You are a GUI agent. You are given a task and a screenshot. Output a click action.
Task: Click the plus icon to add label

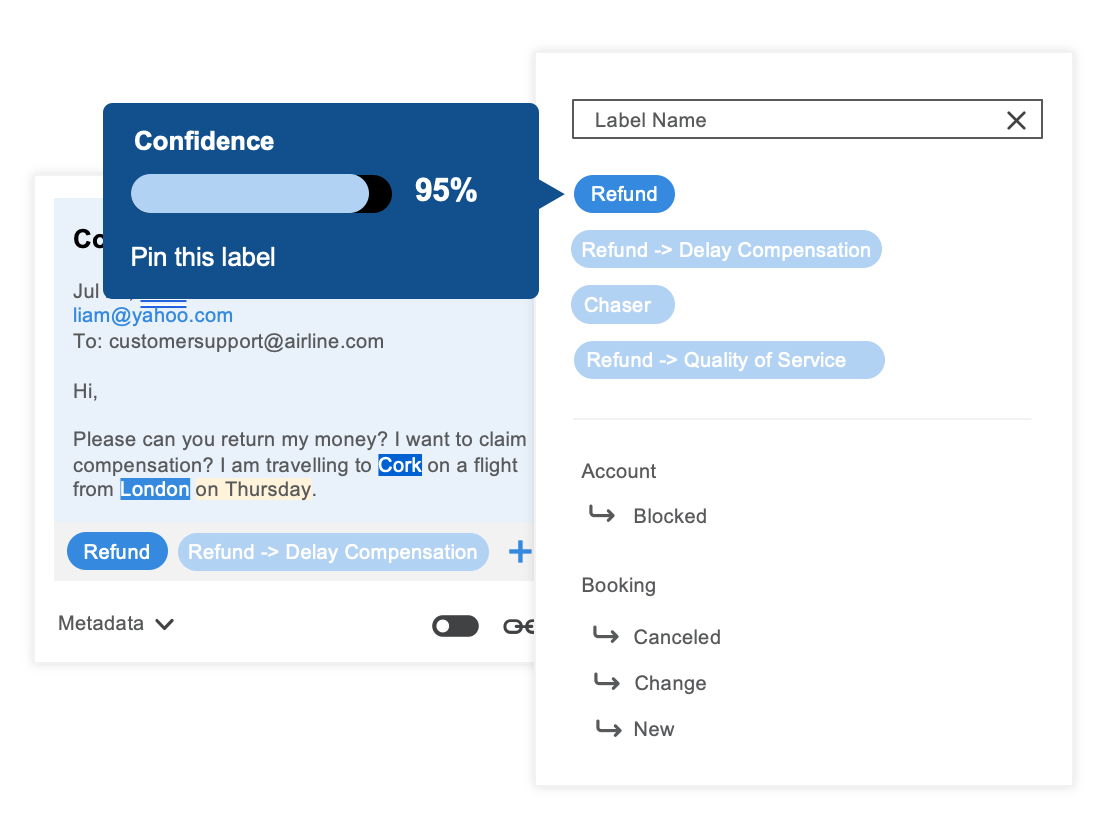point(520,551)
